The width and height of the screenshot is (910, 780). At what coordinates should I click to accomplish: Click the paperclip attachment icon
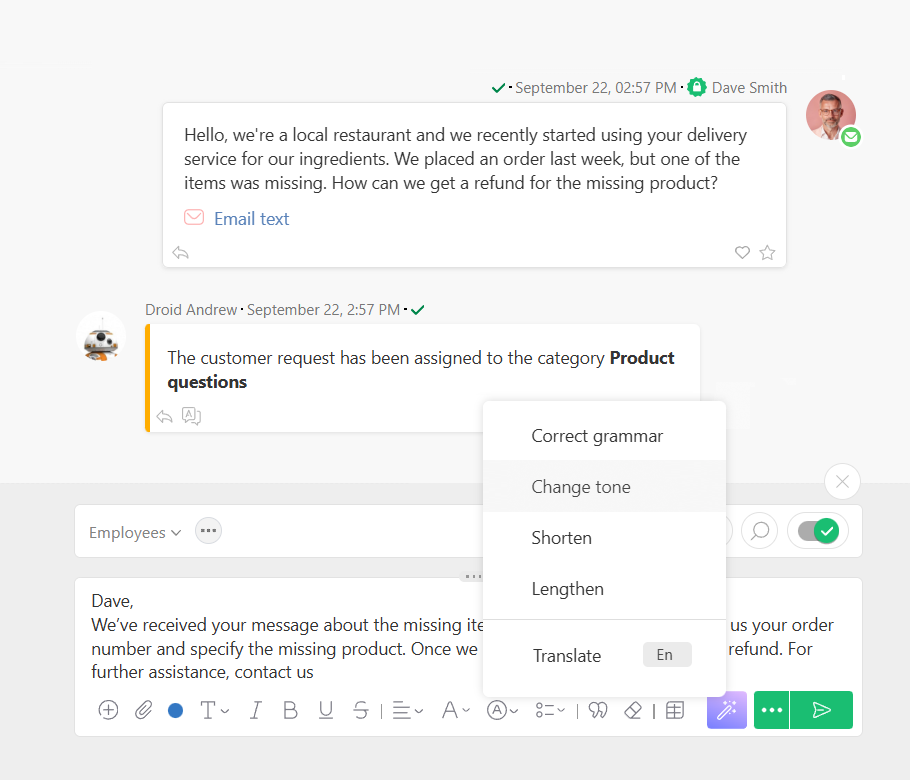coord(143,710)
